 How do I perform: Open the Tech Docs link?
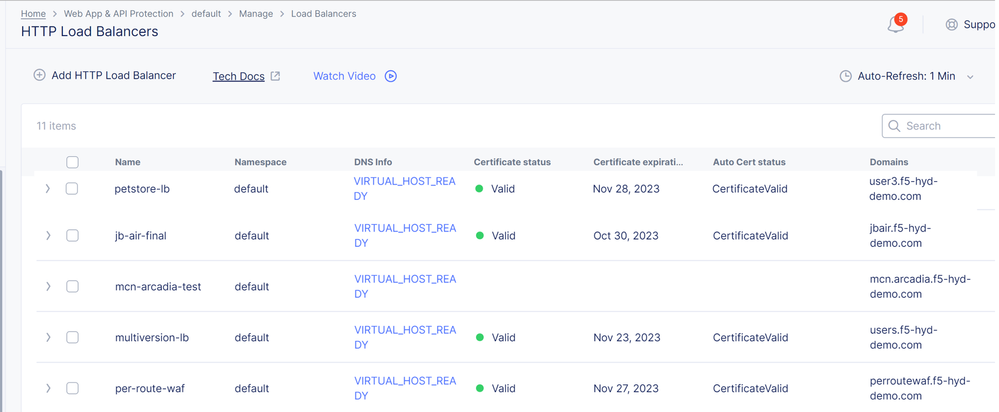point(238,76)
